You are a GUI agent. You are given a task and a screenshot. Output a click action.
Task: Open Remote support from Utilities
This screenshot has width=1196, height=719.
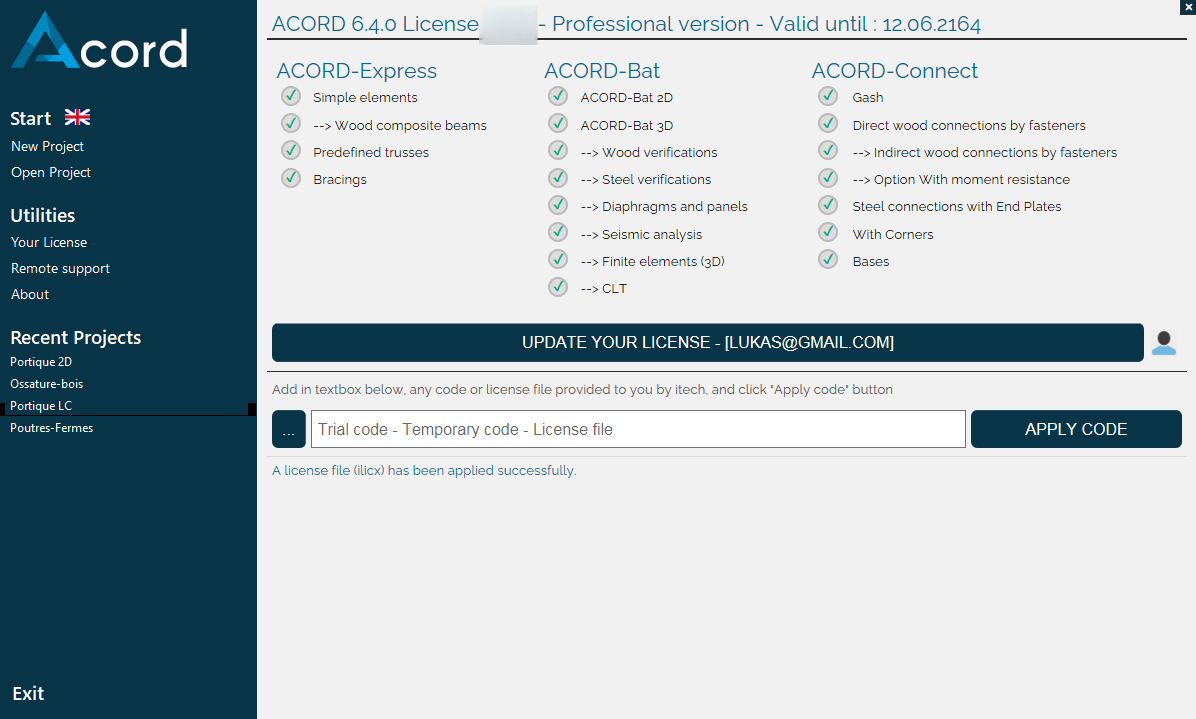pyautogui.click(x=60, y=268)
